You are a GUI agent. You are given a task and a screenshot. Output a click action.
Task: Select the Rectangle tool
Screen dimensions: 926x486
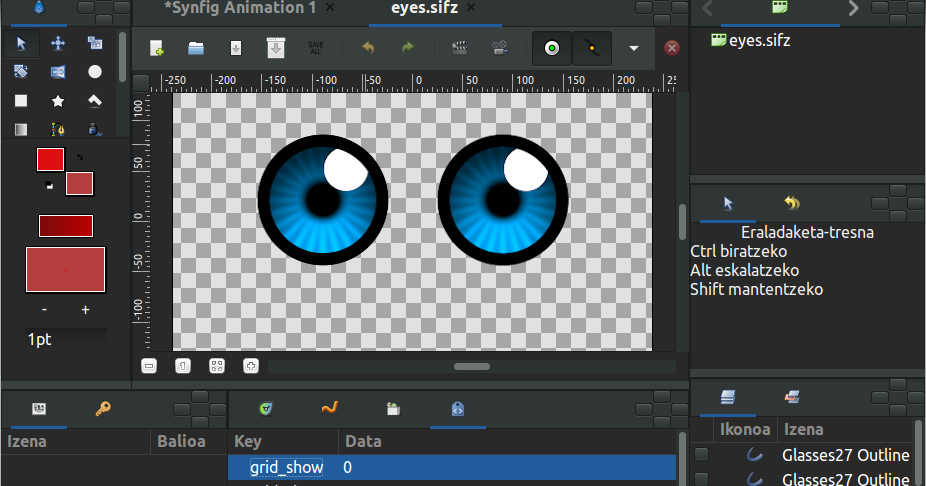pyautogui.click(x=21, y=101)
